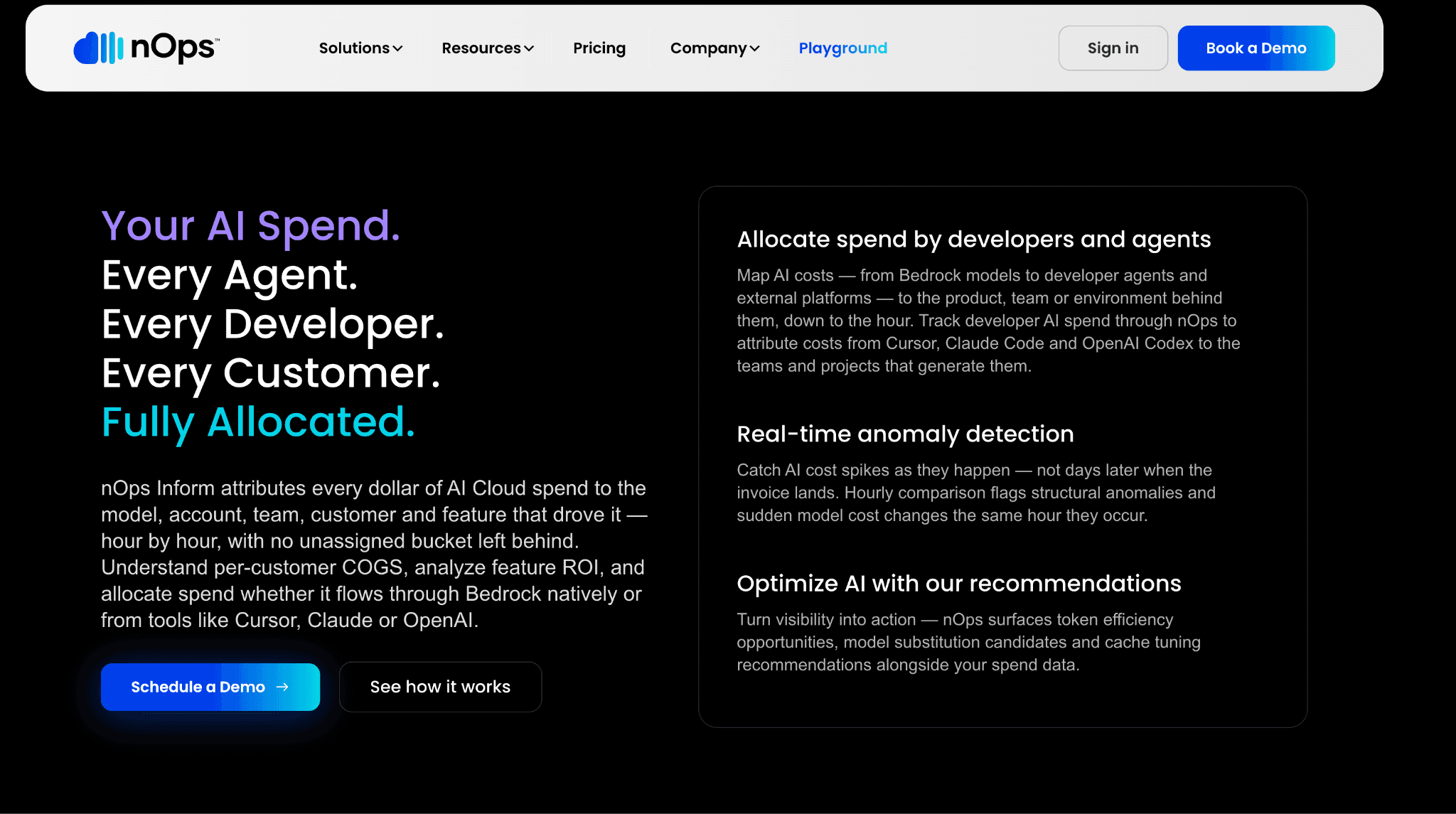
Task: Click the 'Turn visibility into action' paragraph
Action: (x=968, y=642)
